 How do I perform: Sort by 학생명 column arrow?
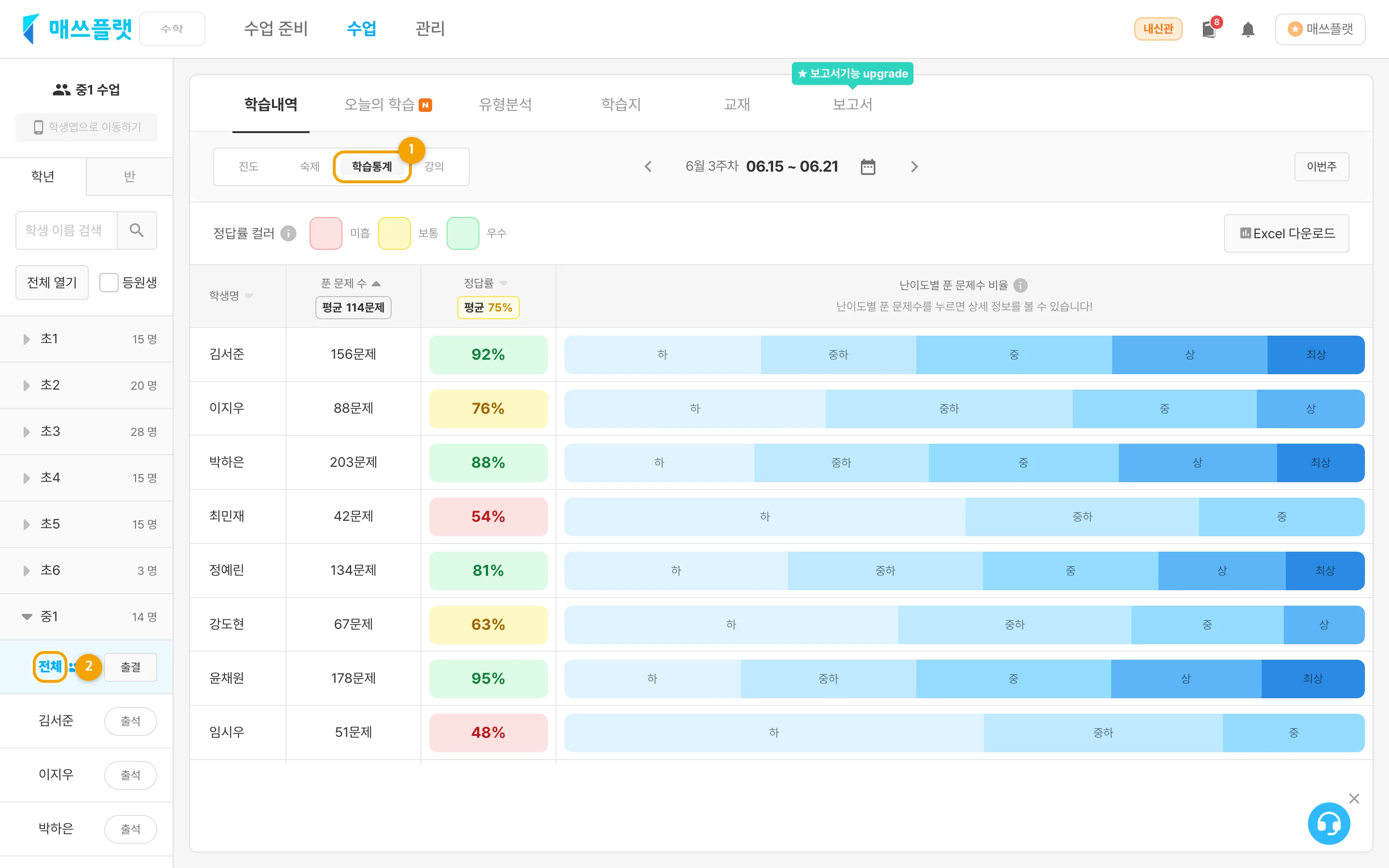point(248,296)
